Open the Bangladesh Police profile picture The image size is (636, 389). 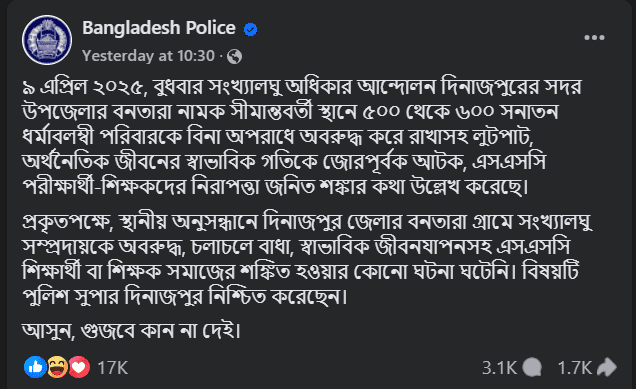pyautogui.click(x=47, y=40)
